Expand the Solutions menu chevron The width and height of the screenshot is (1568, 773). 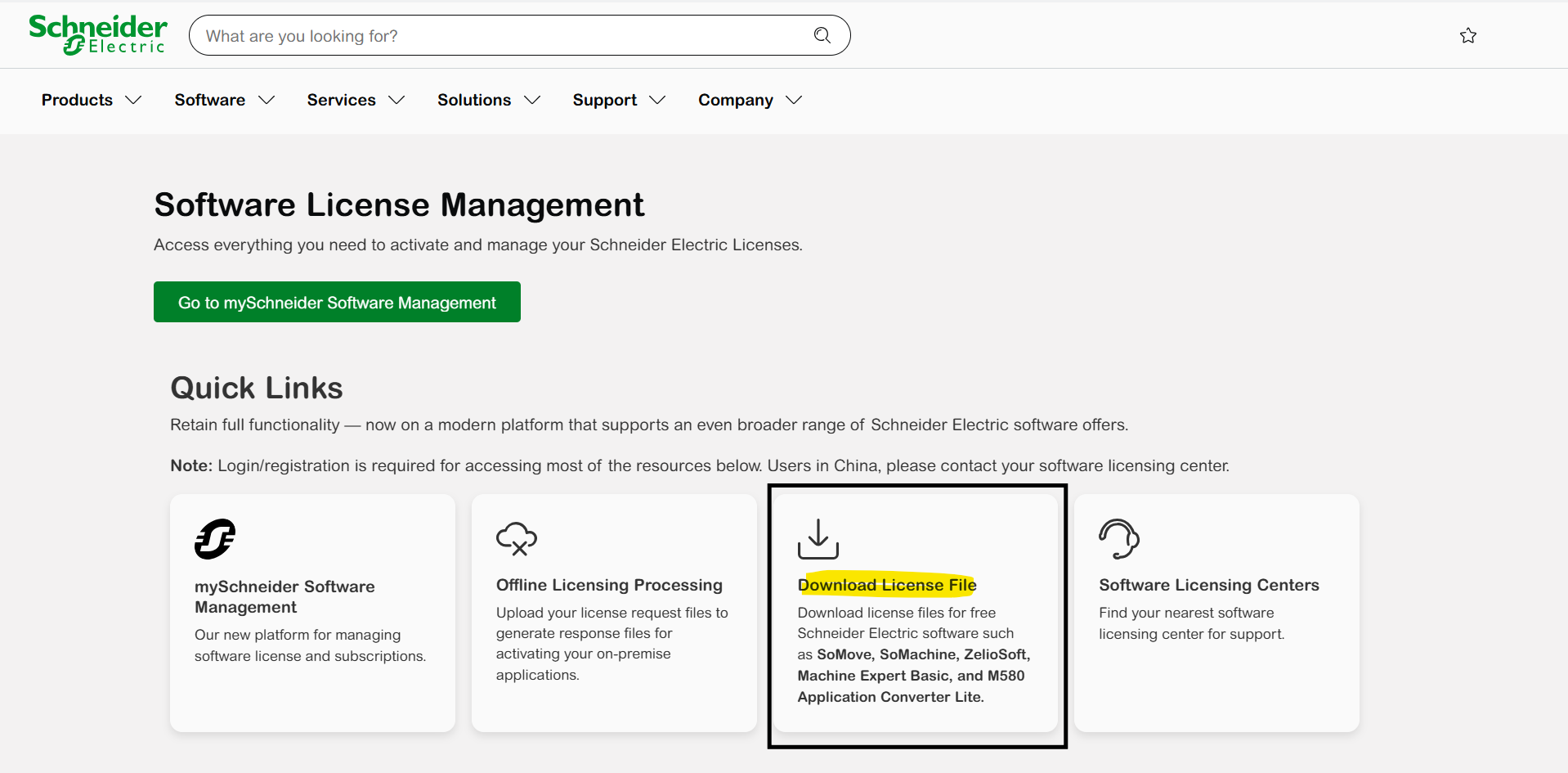[x=532, y=100]
